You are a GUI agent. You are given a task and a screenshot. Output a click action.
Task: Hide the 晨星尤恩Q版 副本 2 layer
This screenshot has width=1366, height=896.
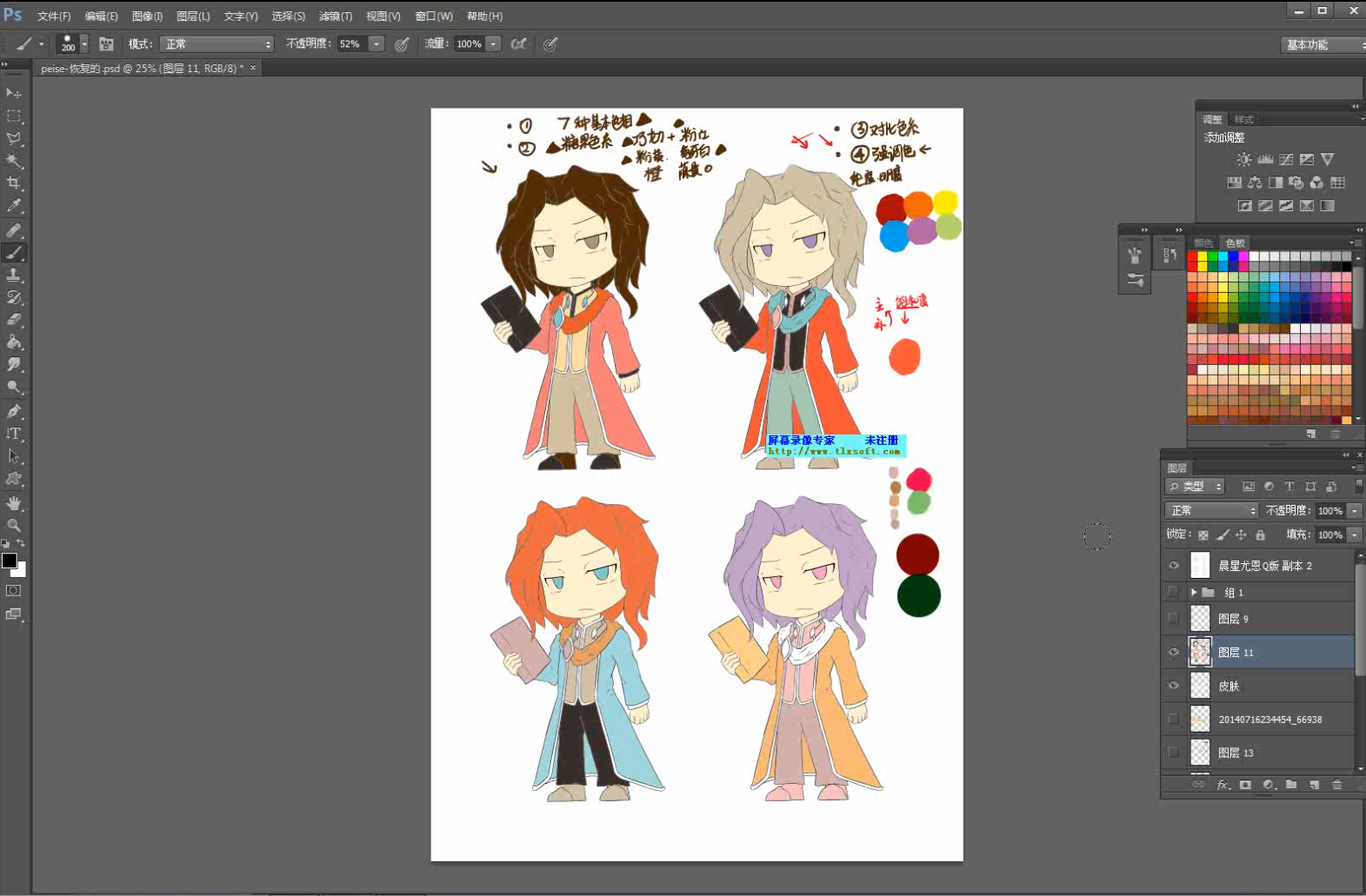click(1173, 566)
